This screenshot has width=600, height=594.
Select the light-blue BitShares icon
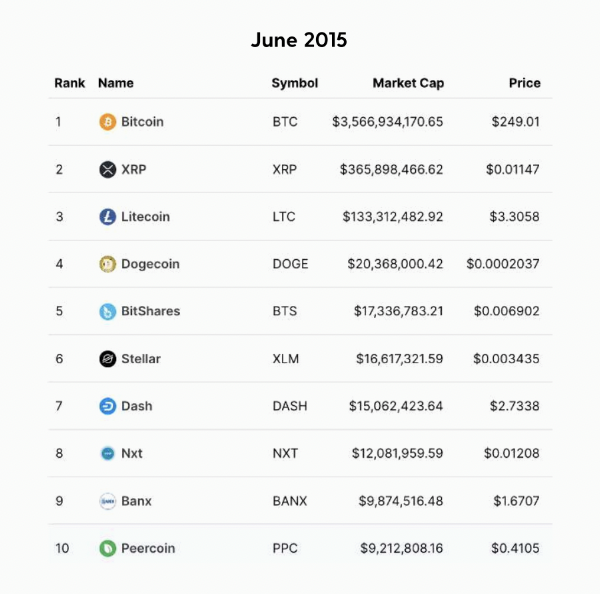pyautogui.click(x=108, y=311)
